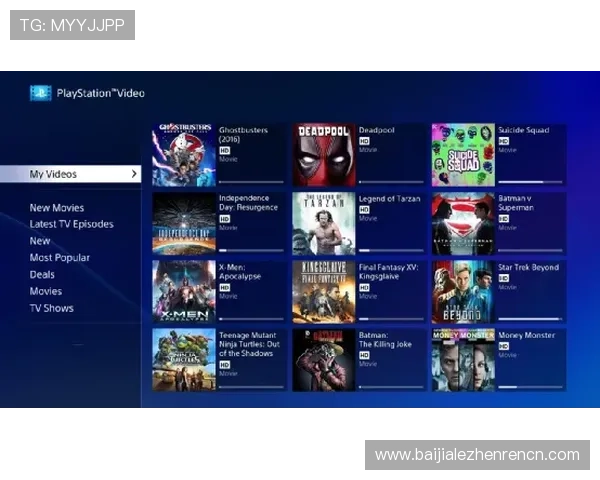Click Final Fantasy XV: Kingsglaive title
The image size is (600, 480).
388,272
